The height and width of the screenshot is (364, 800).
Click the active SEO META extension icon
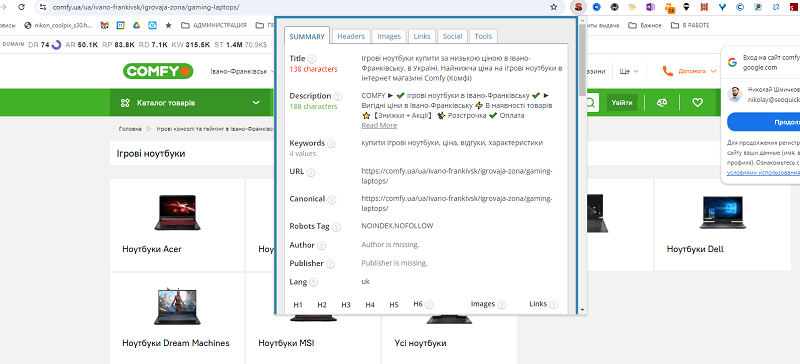click(x=579, y=8)
